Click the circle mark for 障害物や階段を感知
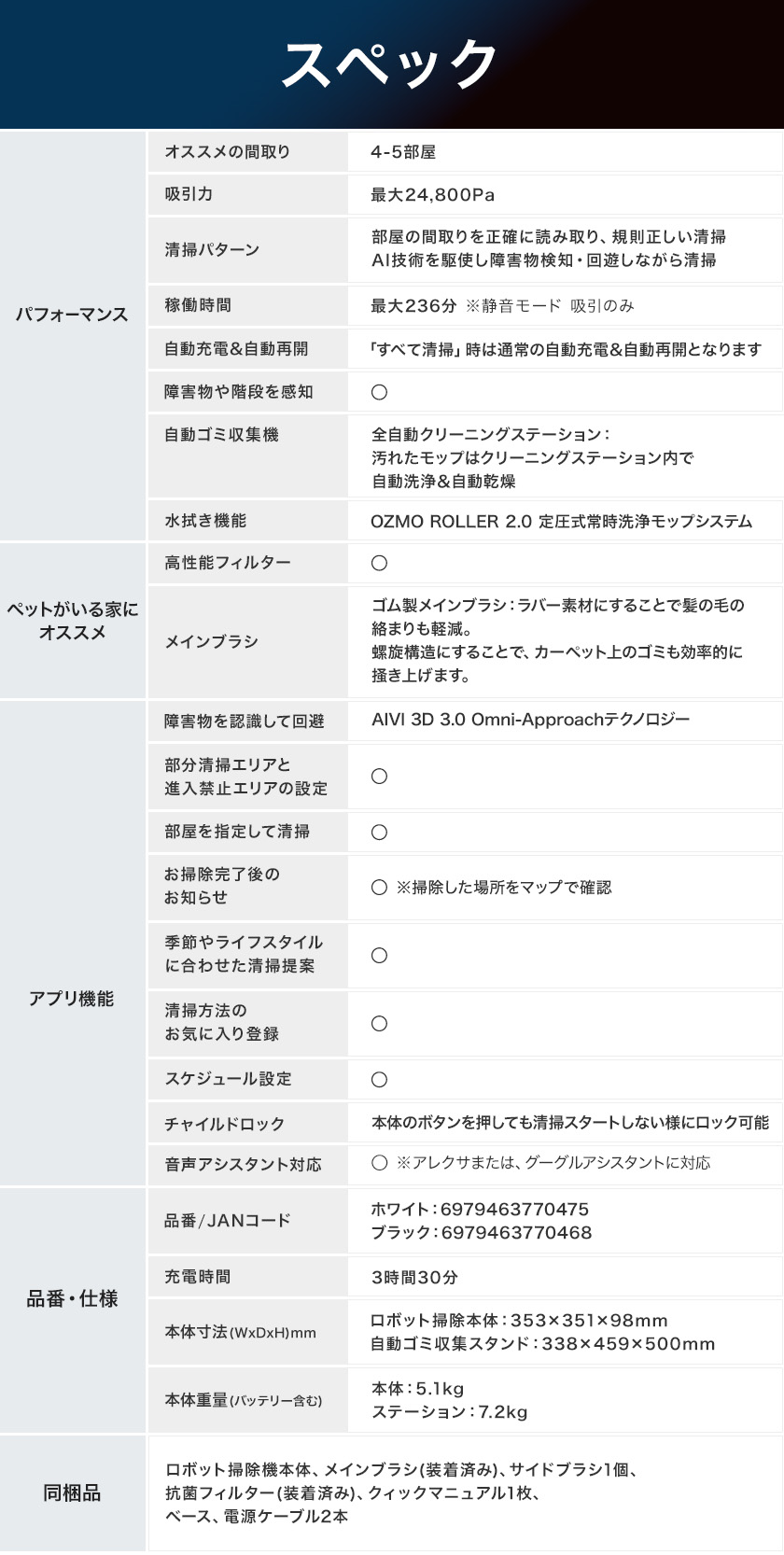 coord(379,392)
